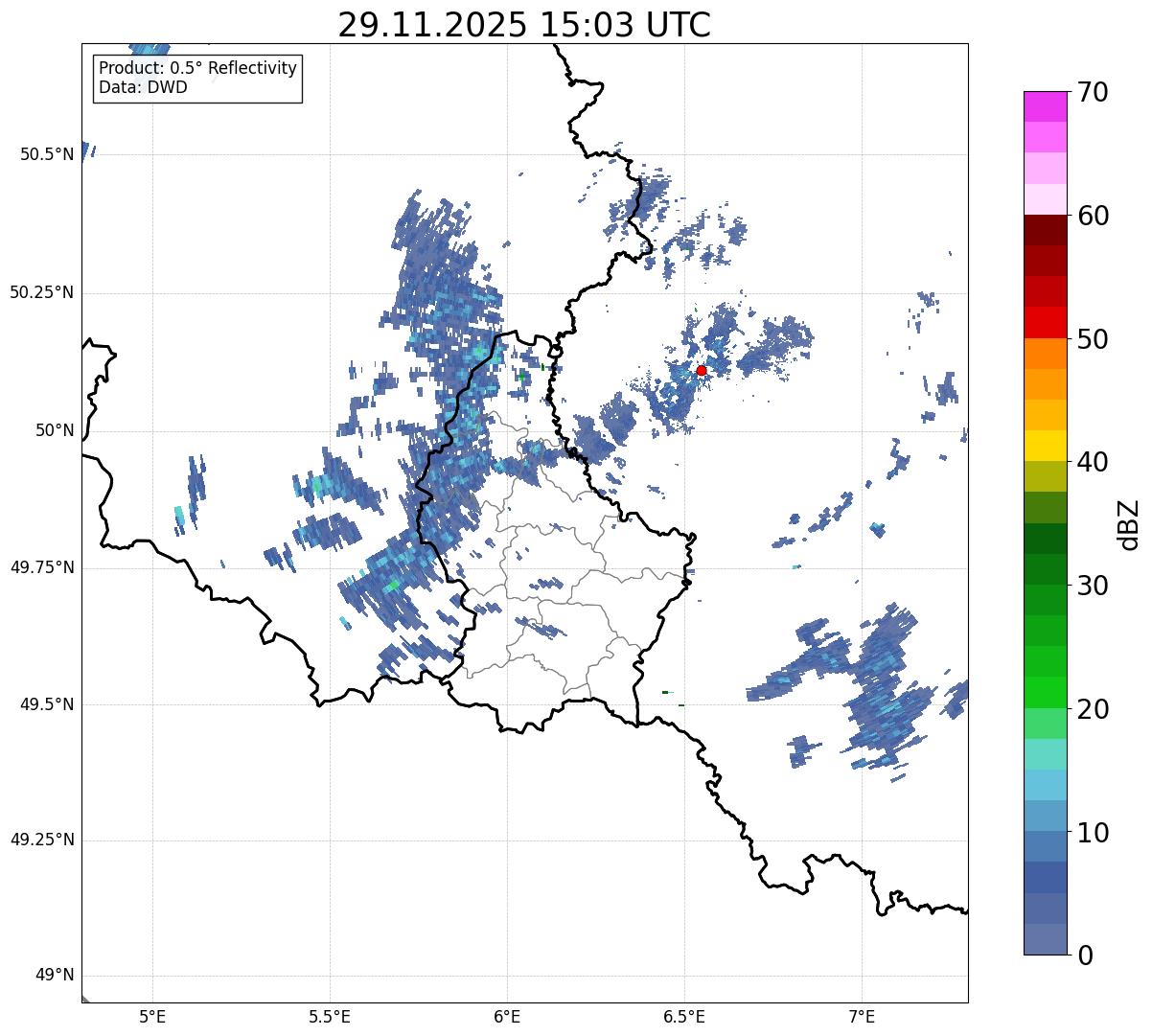The height and width of the screenshot is (1036, 1152).
Task: Click the 49.75°N latitude label
Action: click(42, 567)
